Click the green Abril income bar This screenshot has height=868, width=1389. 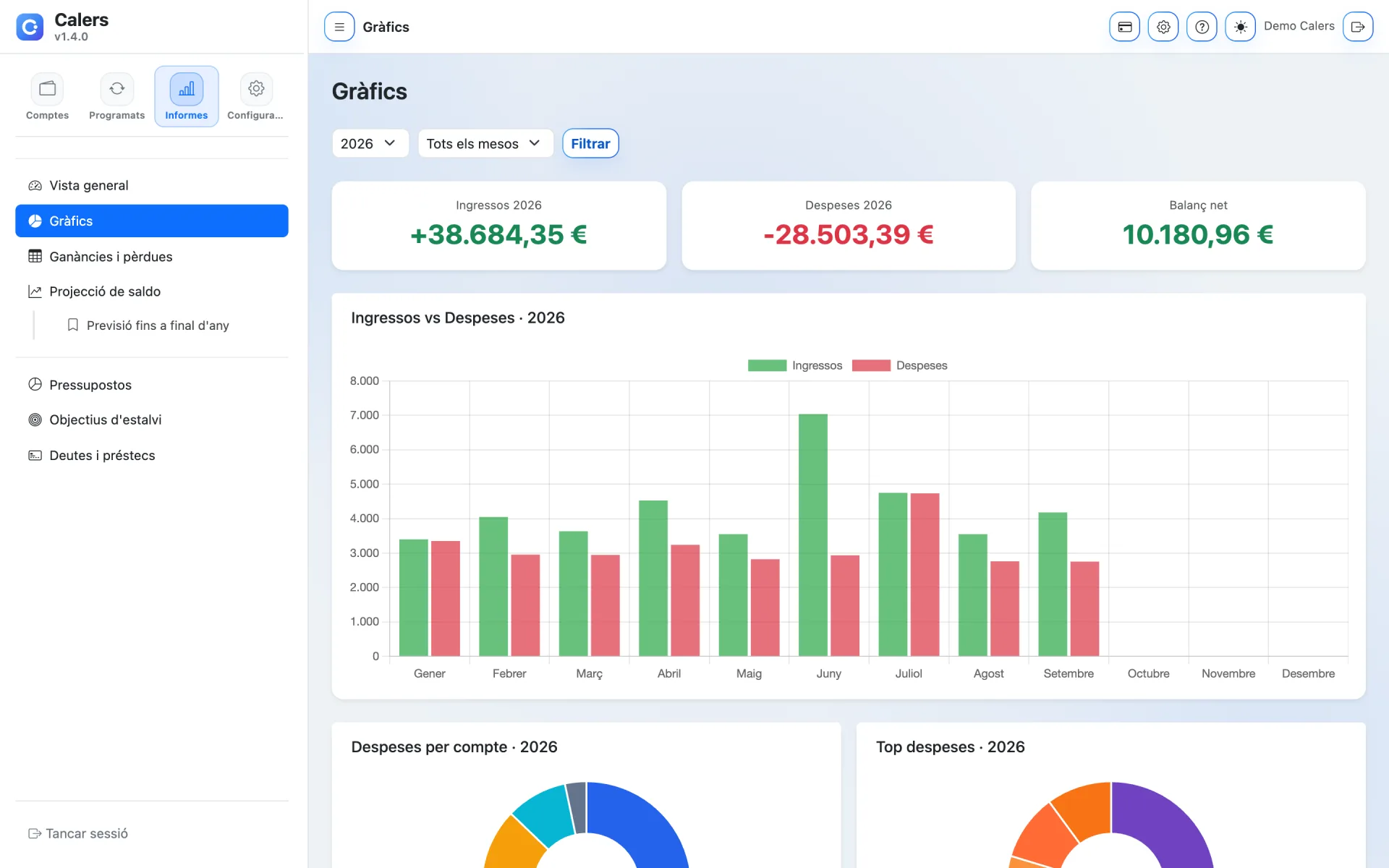653,578
